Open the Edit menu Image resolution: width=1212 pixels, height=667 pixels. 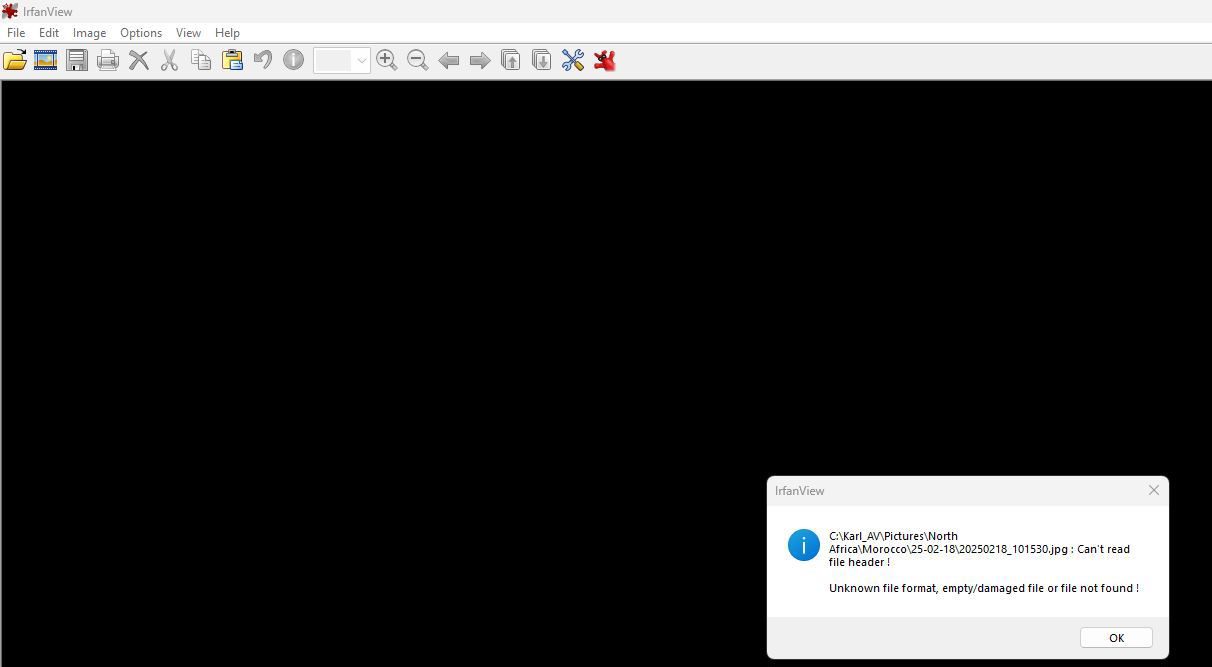pos(49,32)
